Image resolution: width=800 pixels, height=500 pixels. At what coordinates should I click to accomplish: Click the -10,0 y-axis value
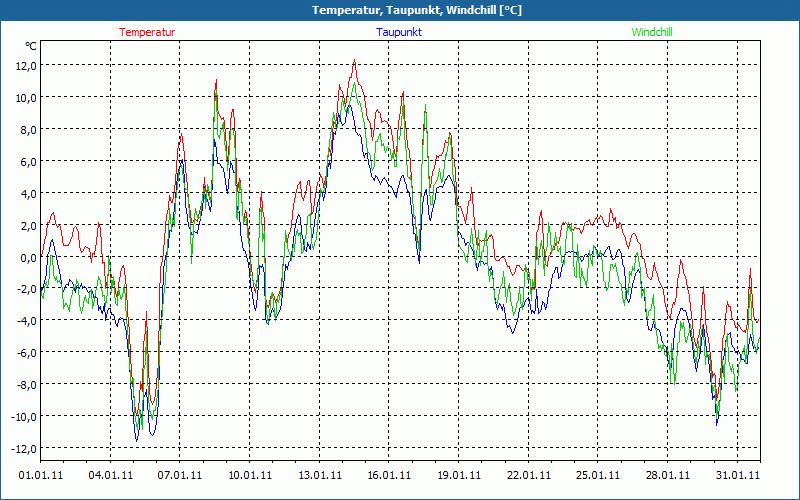pyautogui.click(x=26, y=417)
